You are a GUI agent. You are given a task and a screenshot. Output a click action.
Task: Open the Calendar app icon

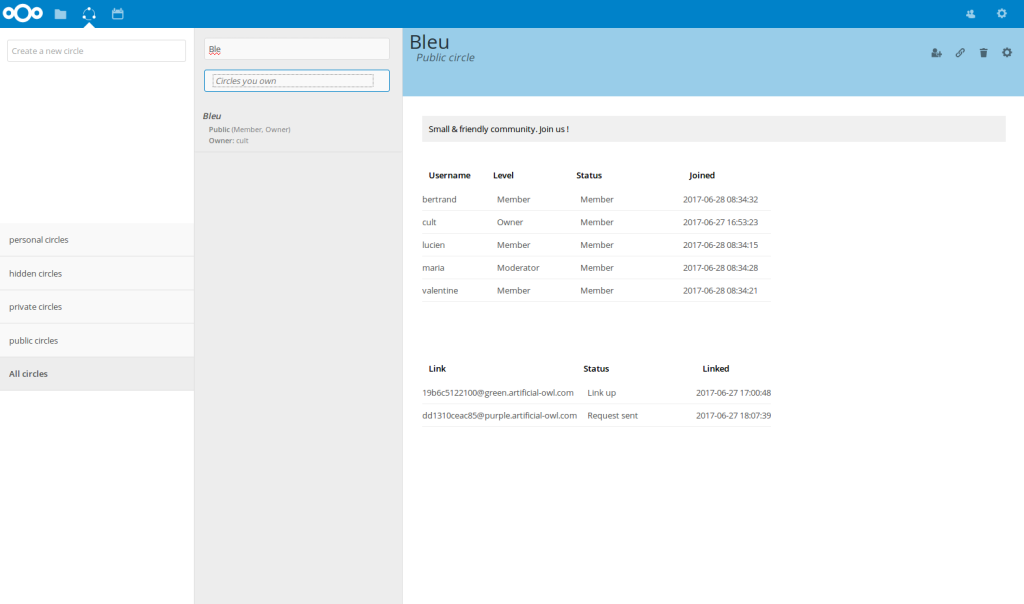118,14
